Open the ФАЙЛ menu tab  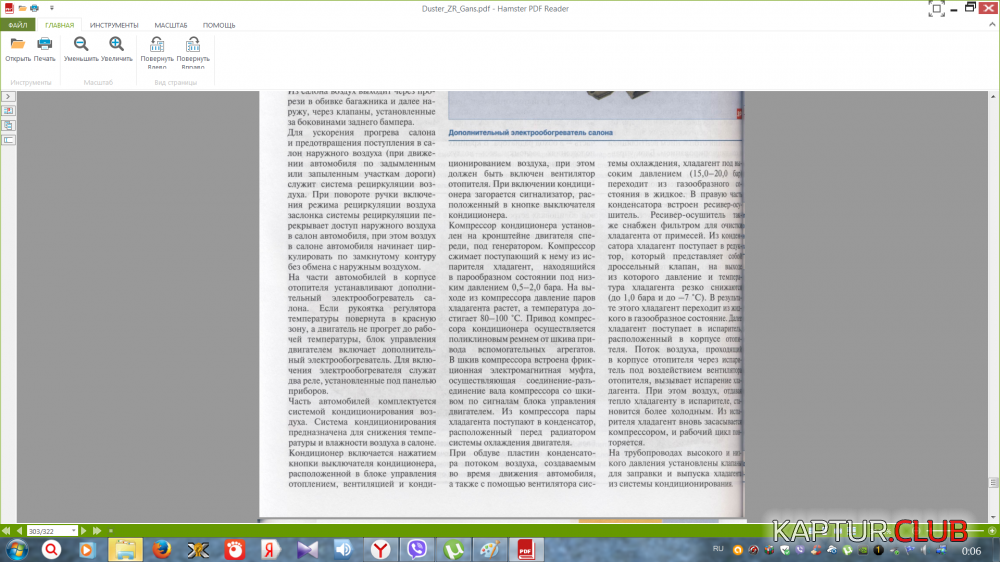[x=17, y=24]
